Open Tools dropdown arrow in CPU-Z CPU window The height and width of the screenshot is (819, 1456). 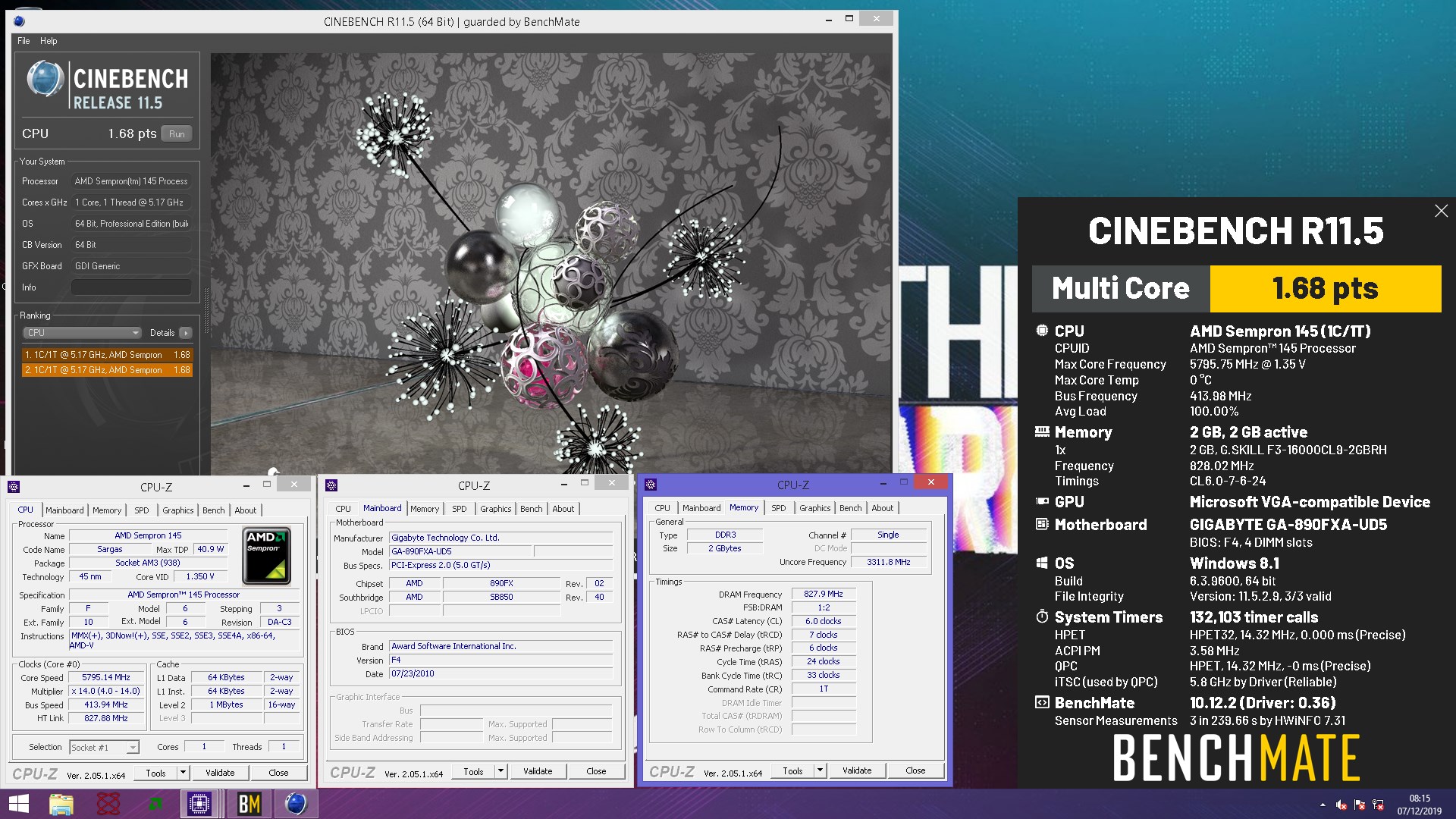[183, 773]
